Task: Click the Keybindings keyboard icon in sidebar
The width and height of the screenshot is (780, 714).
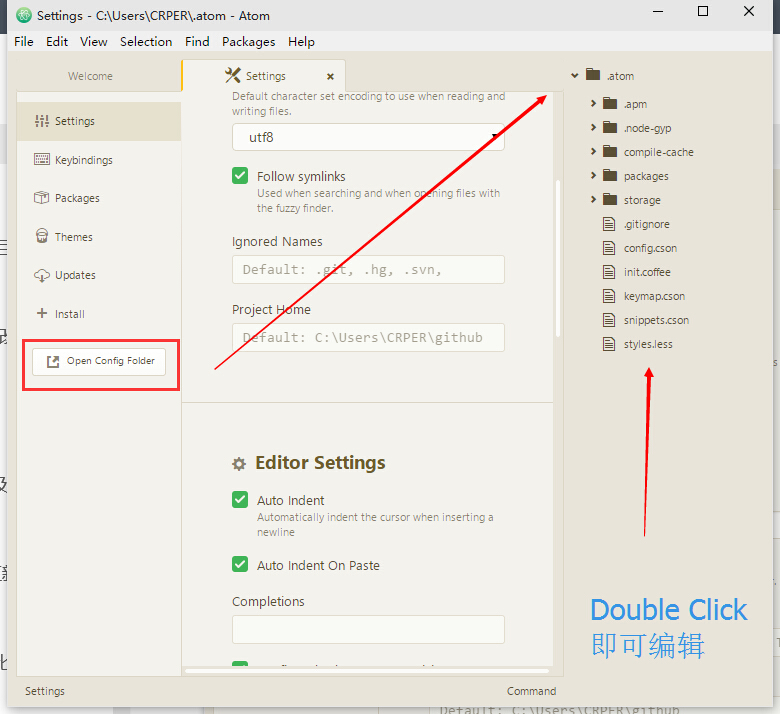Action: click(x=41, y=159)
